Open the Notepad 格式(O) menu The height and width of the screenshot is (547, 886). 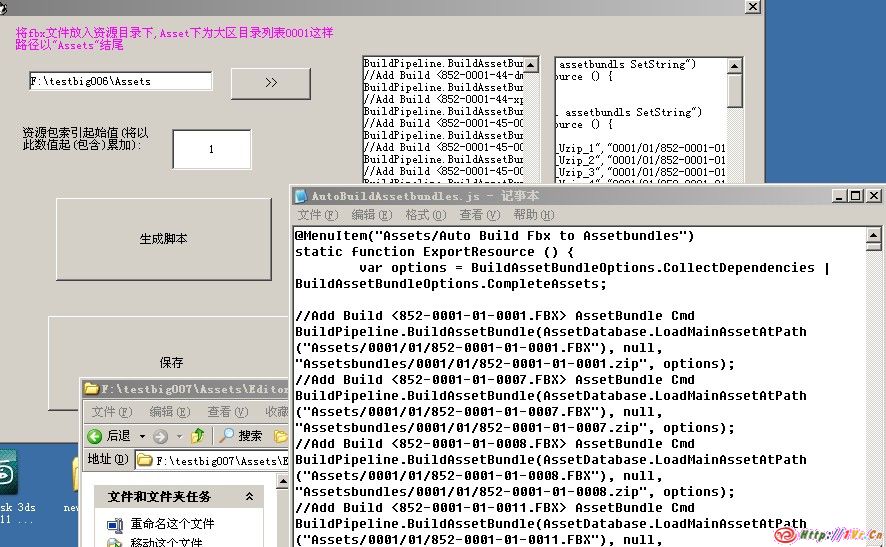(417, 215)
